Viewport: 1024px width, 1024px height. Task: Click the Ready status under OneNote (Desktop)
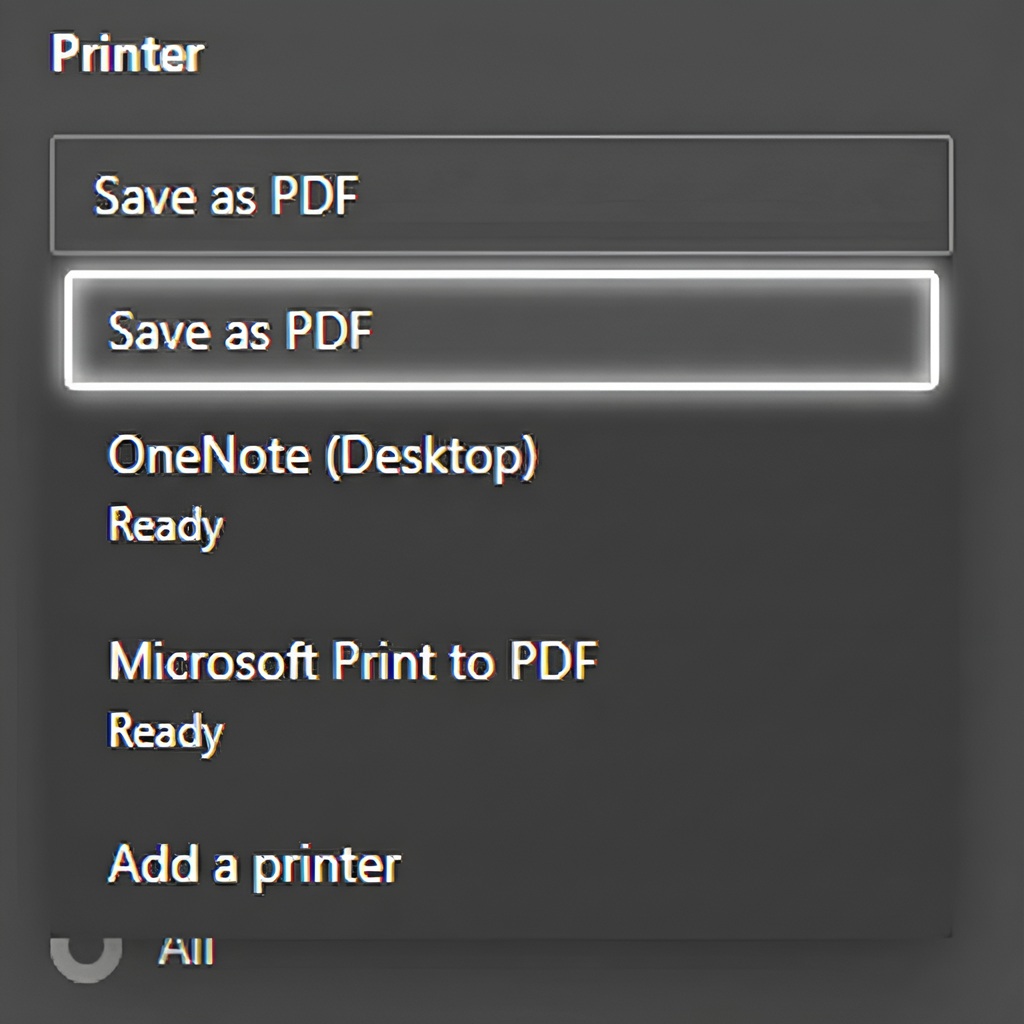165,524
